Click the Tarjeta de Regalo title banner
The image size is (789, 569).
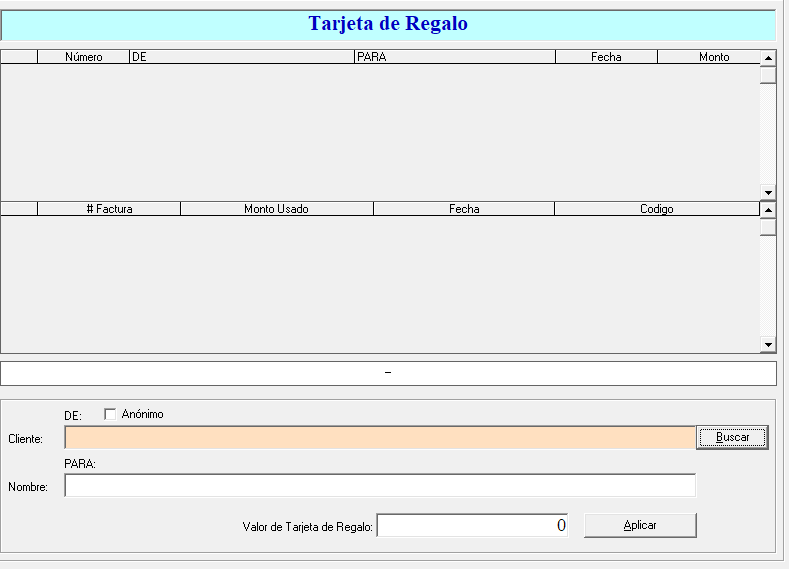click(388, 24)
